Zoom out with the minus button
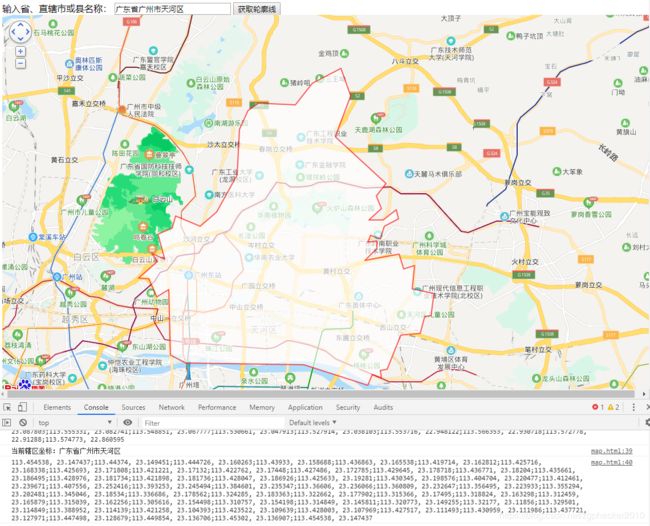This screenshot has width=650, height=526. click(x=20, y=63)
